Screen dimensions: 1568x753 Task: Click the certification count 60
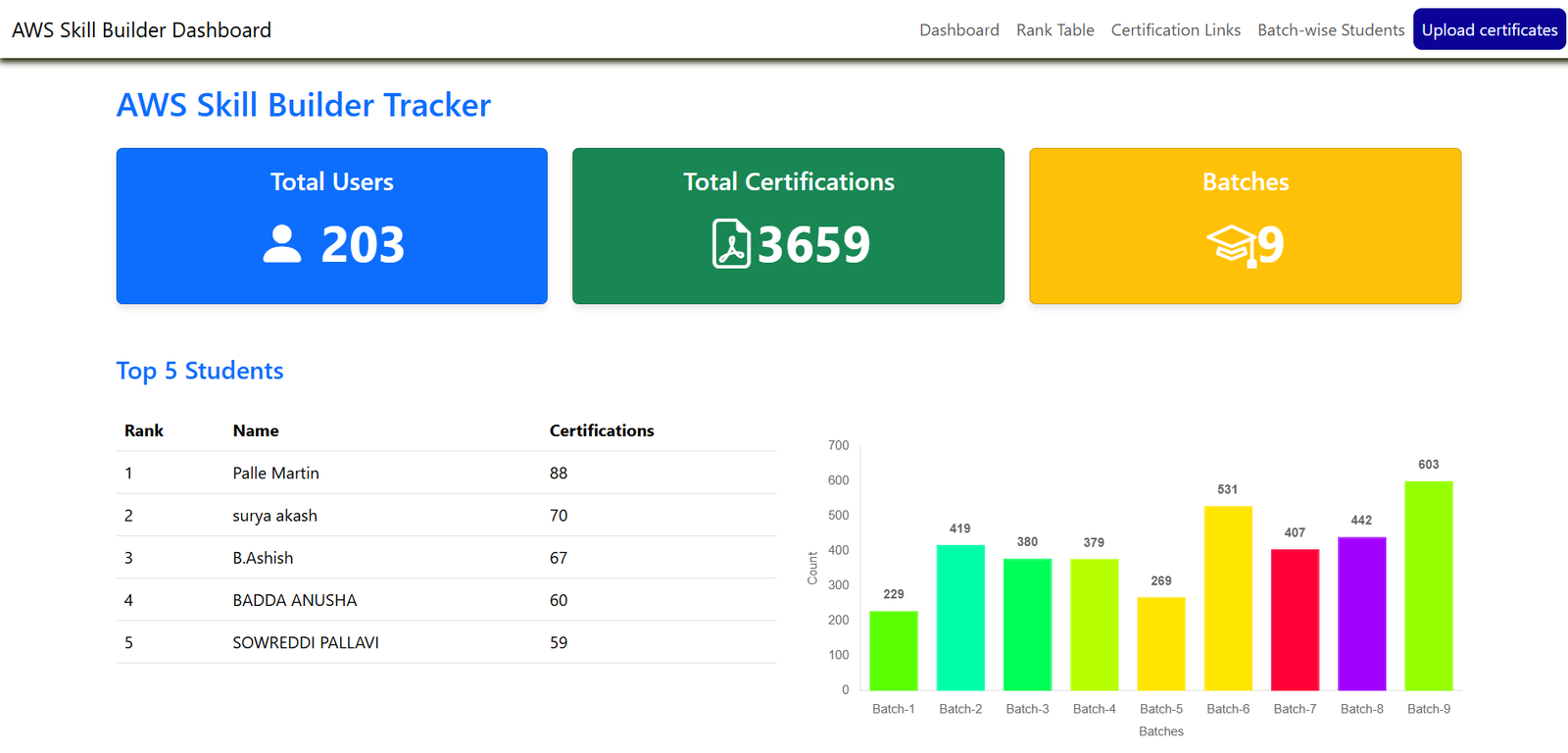[x=559, y=600]
